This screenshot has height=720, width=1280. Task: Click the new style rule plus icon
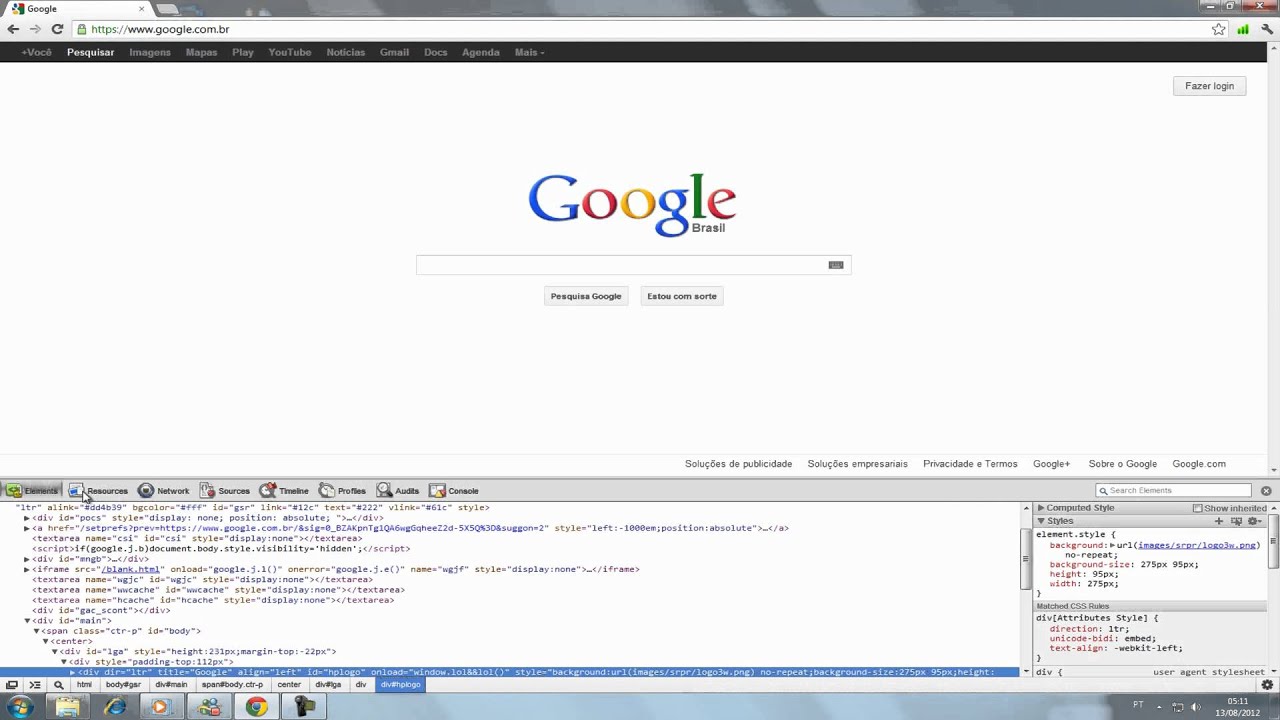pyautogui.click(x=1218, y=521)
